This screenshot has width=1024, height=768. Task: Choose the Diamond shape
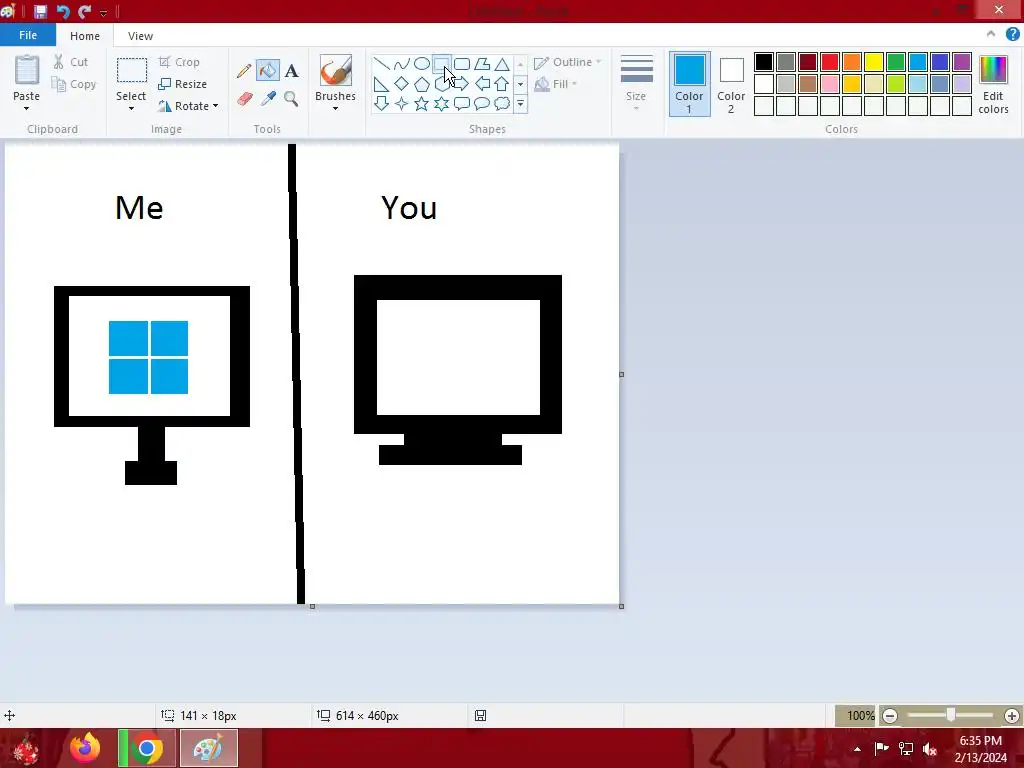tap(402, 84)
